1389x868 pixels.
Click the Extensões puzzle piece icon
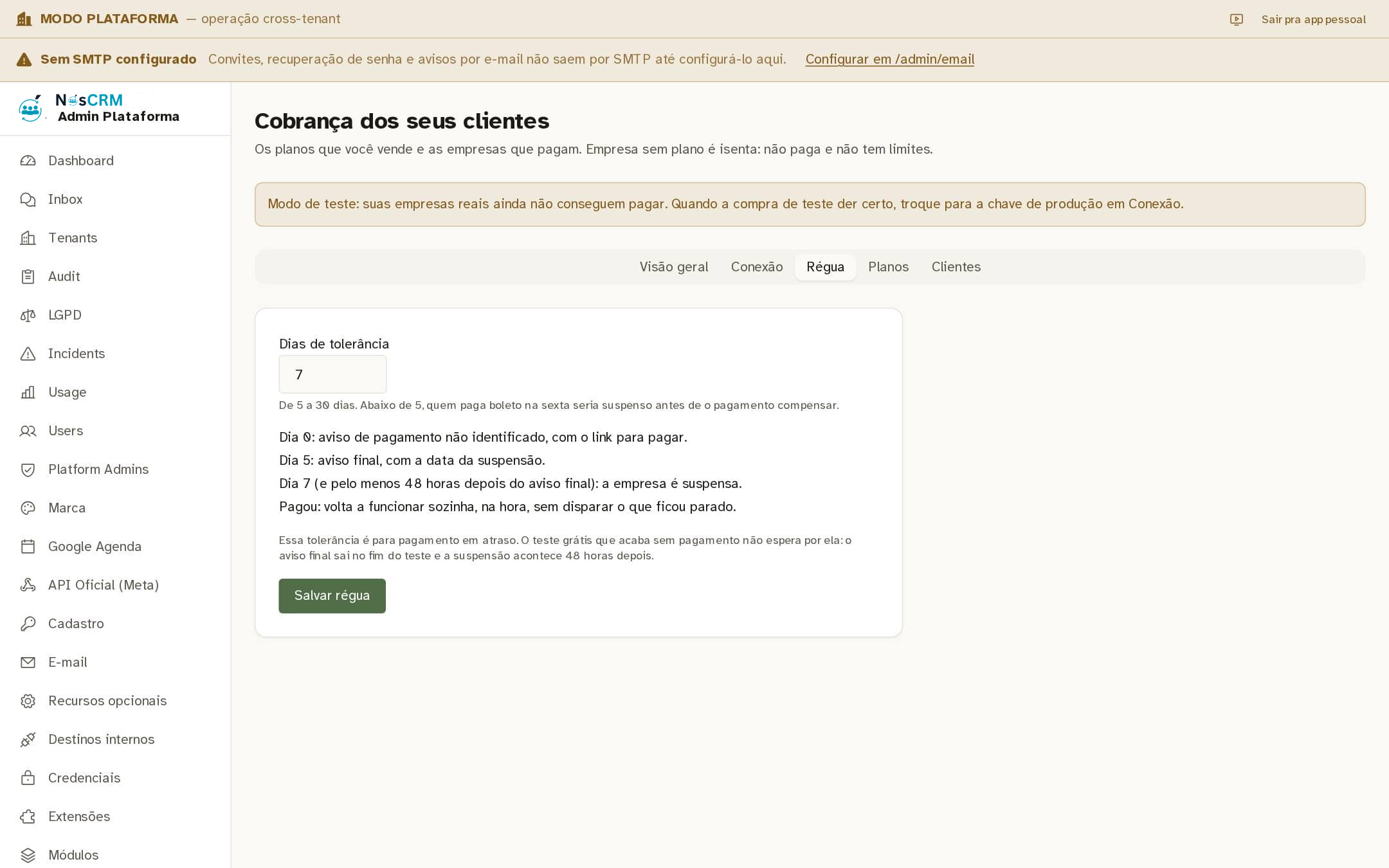pos(28,817)
